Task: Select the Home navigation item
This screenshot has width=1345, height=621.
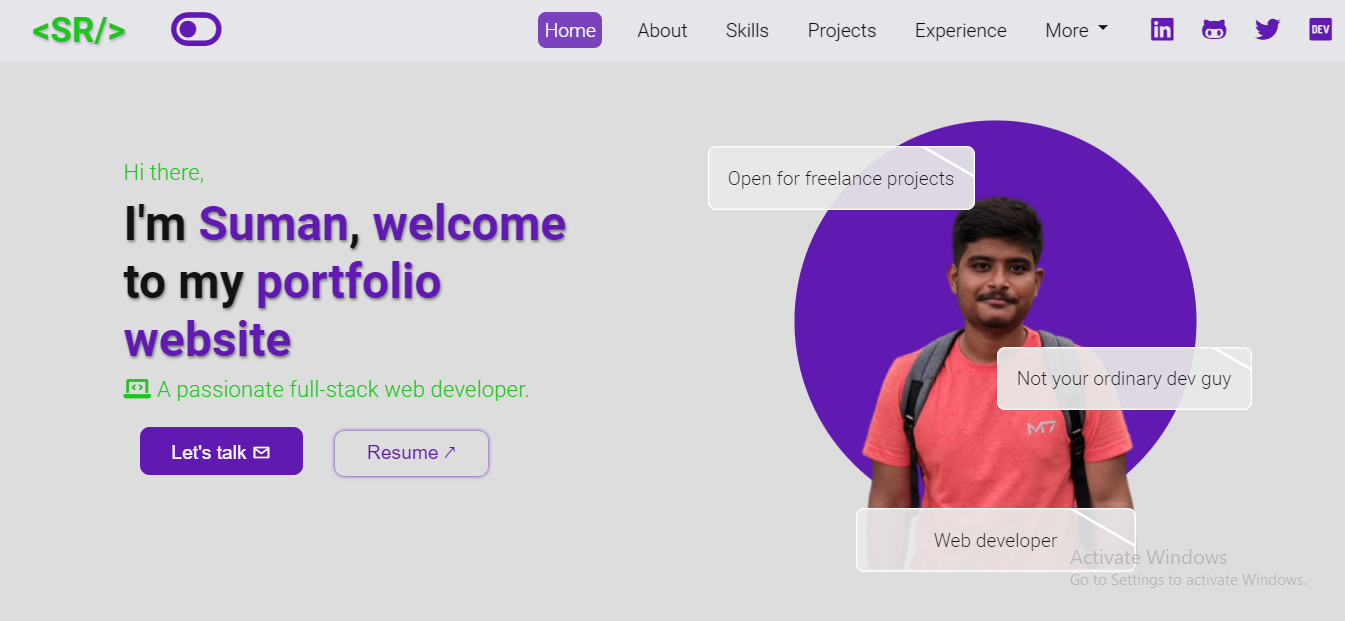Action: pyautogui.click(x=569, y=30)
